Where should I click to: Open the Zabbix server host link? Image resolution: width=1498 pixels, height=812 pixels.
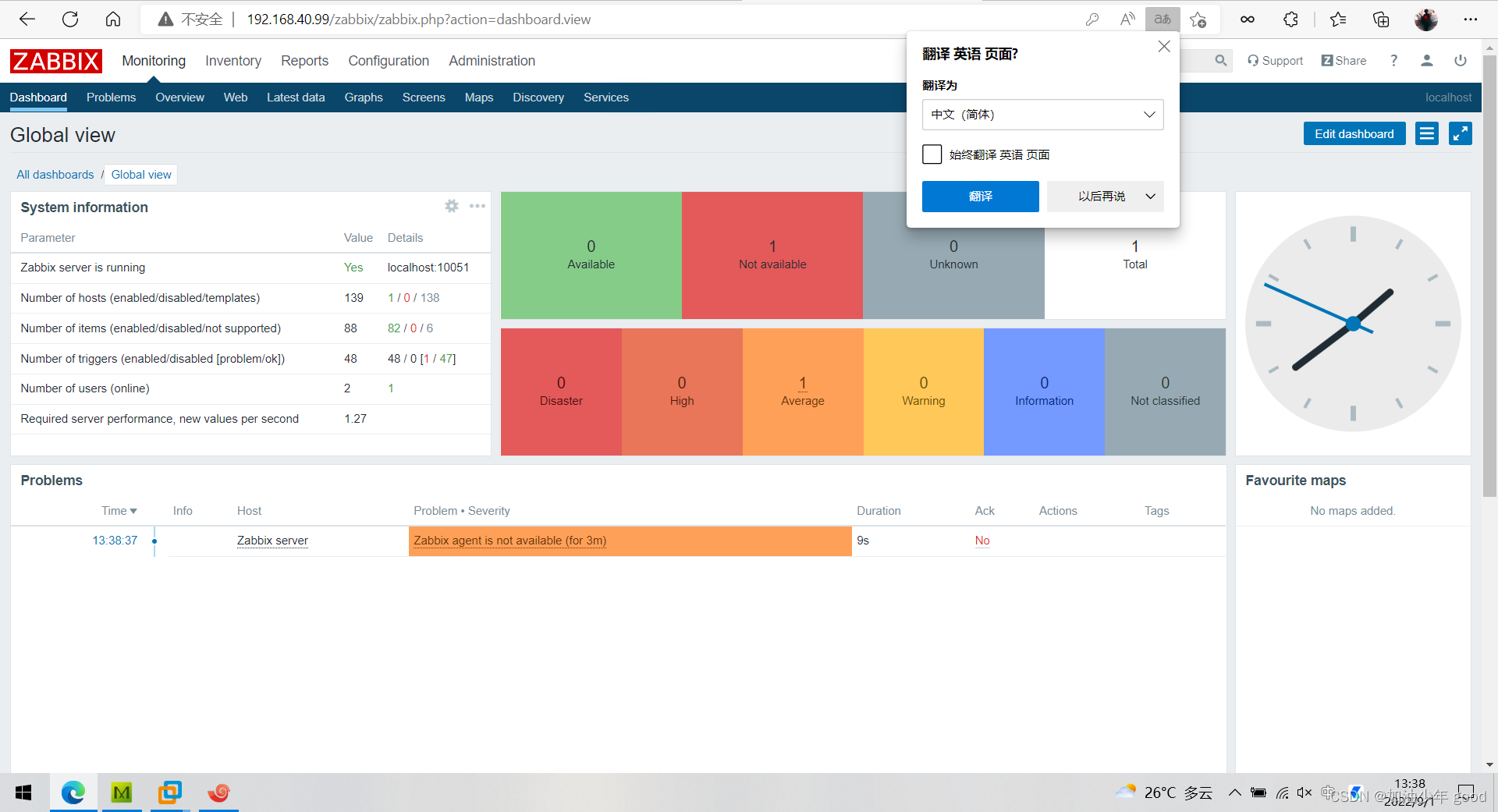tap(272, 541)
